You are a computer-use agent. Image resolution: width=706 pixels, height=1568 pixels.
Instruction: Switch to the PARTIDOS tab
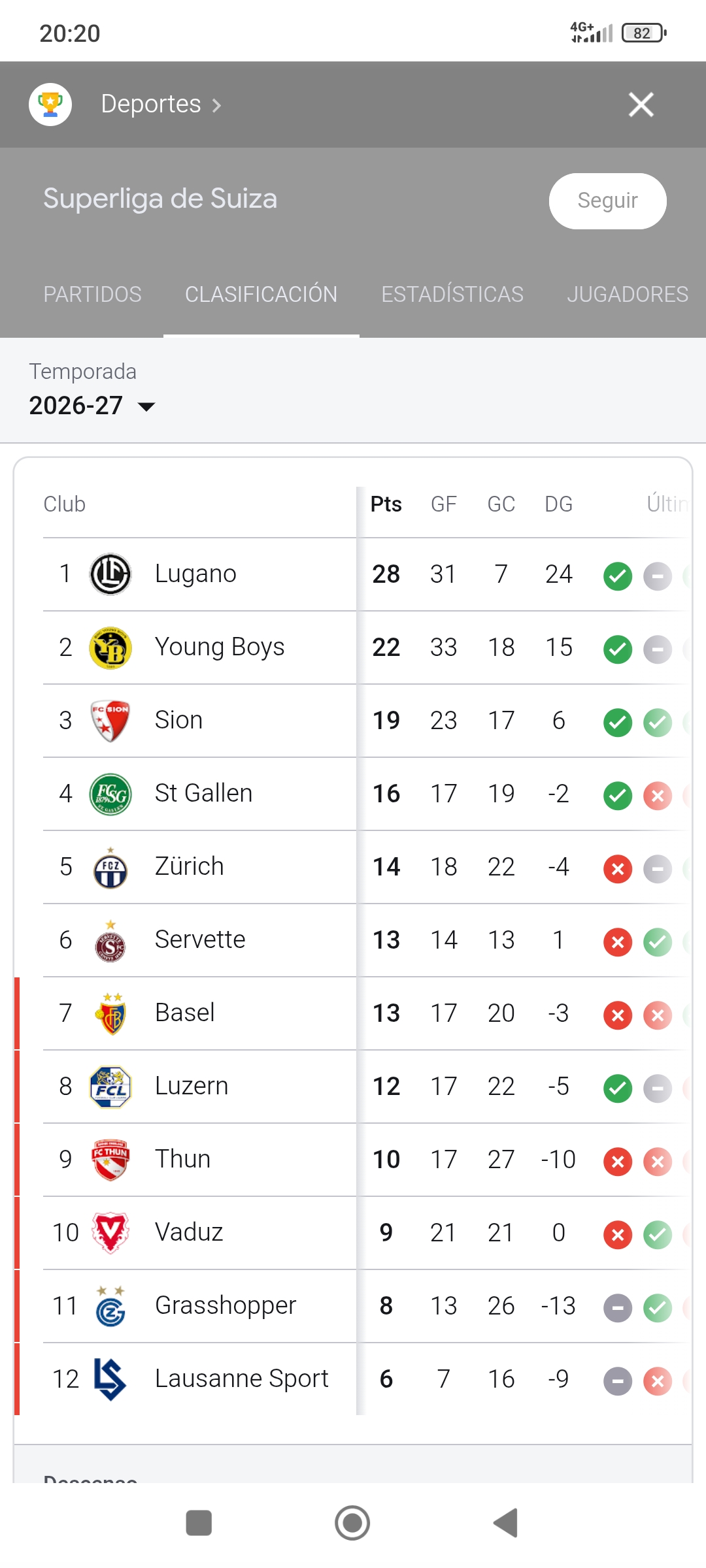[92, 294]
